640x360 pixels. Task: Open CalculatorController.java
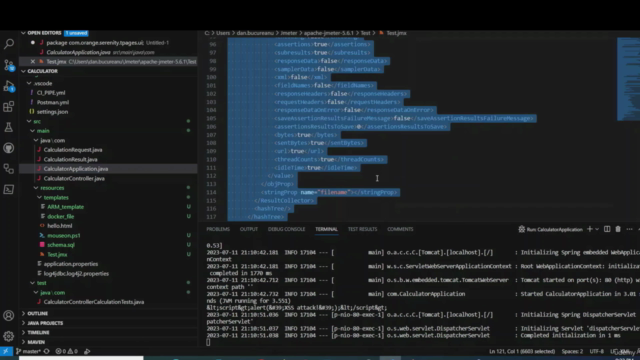[x=74, y=178]
